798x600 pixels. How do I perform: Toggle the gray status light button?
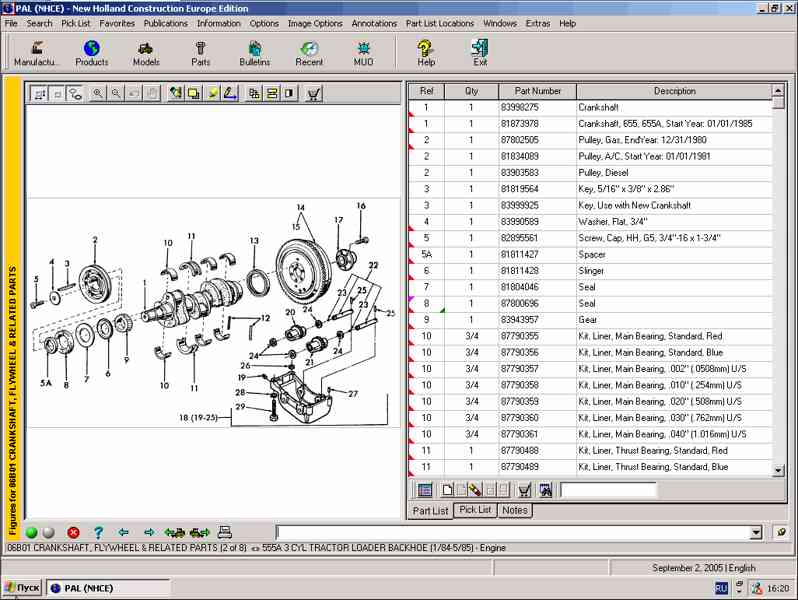click(x=47, y=533)
